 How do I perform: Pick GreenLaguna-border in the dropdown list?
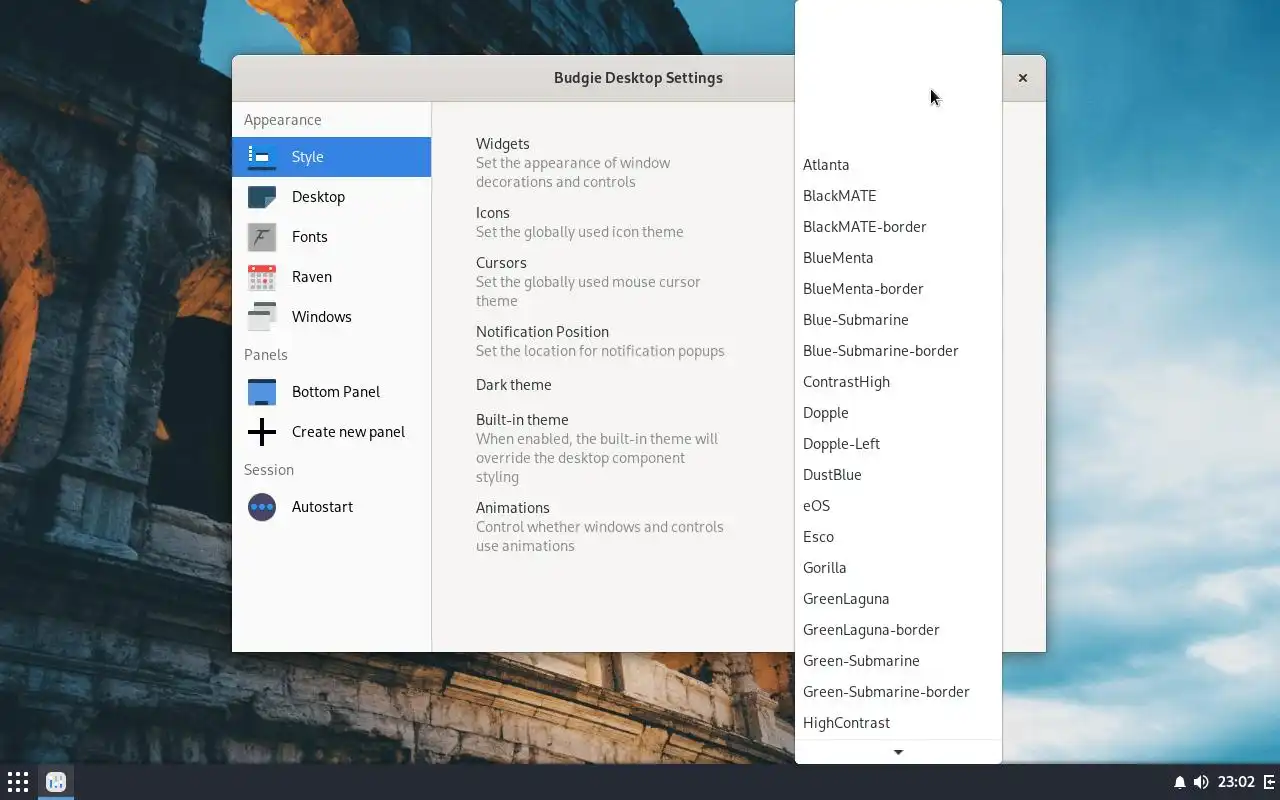(x=898, y=630)
